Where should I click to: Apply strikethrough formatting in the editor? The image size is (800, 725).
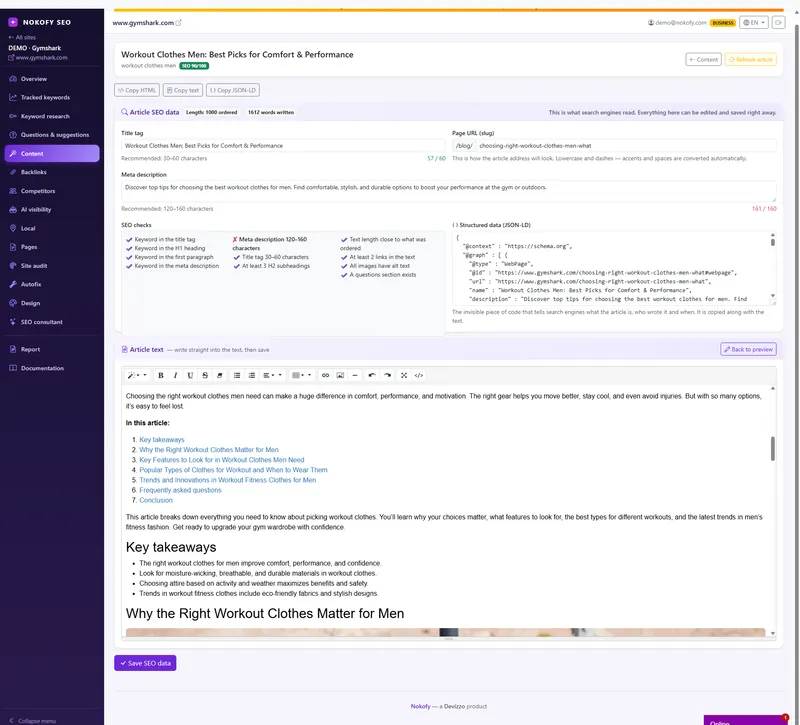coord(205,376)
